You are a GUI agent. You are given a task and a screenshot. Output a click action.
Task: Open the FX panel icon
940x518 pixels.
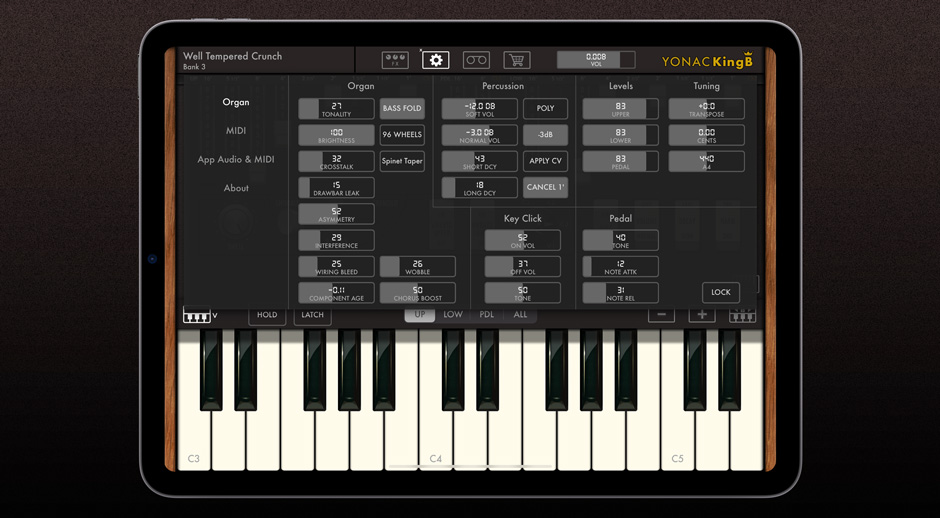click(395, 60)
